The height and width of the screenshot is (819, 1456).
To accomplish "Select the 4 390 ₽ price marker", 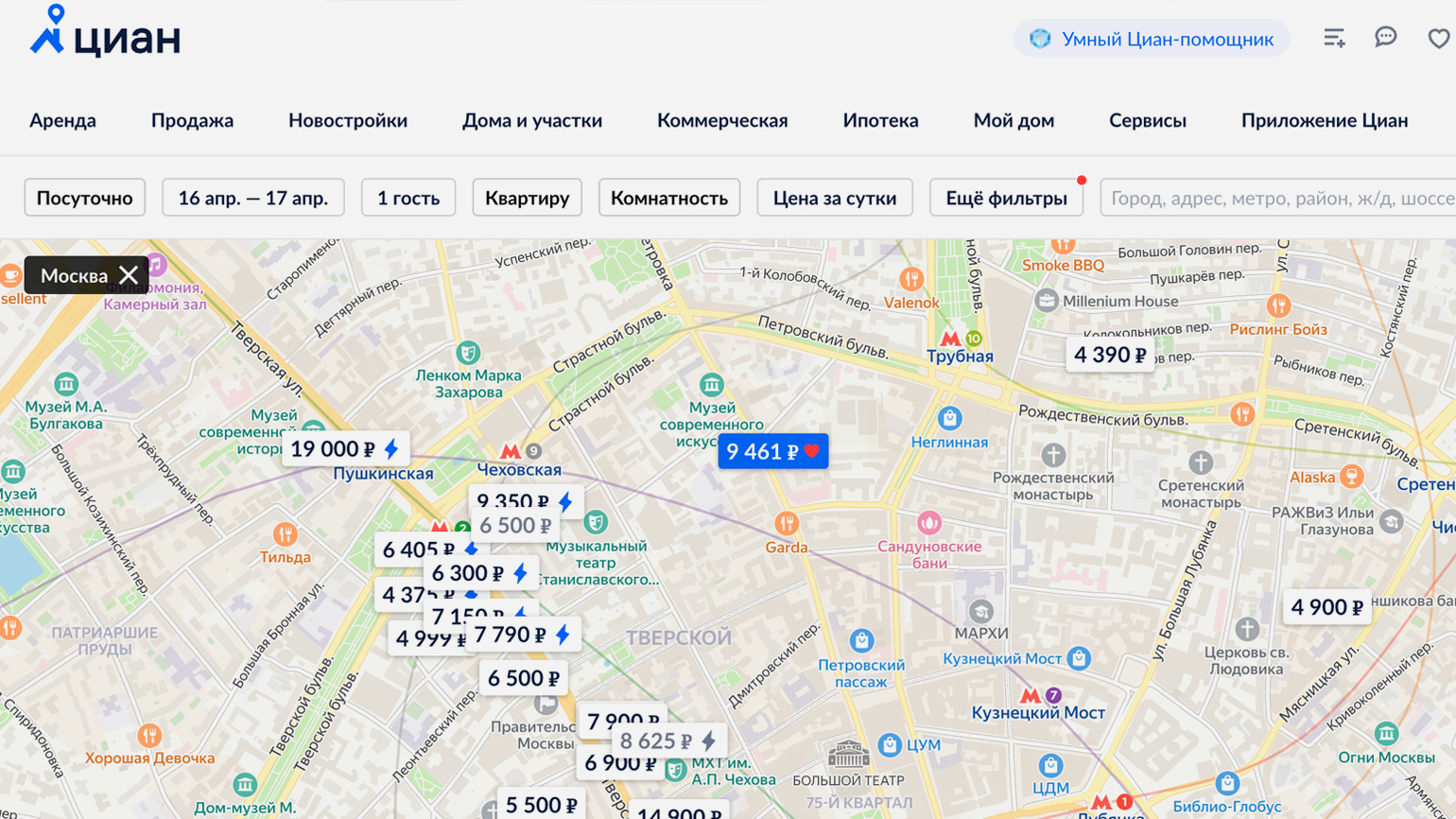I will click(x=1110, y=355).
